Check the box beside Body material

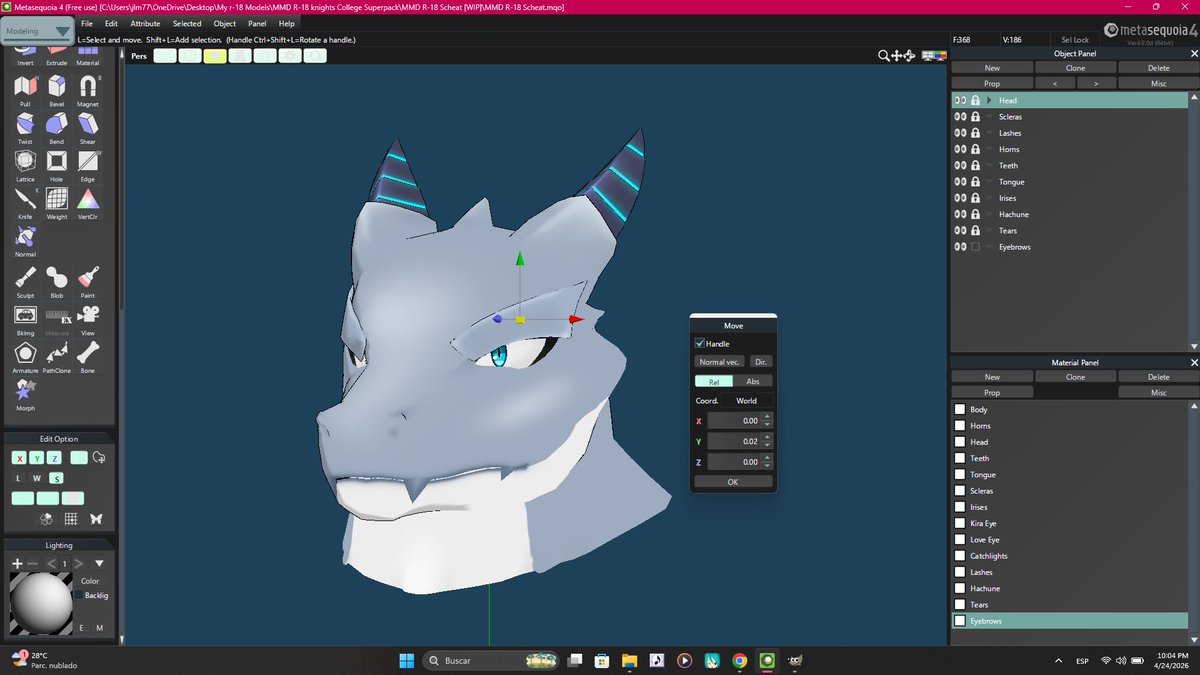(x=960, y=410)
